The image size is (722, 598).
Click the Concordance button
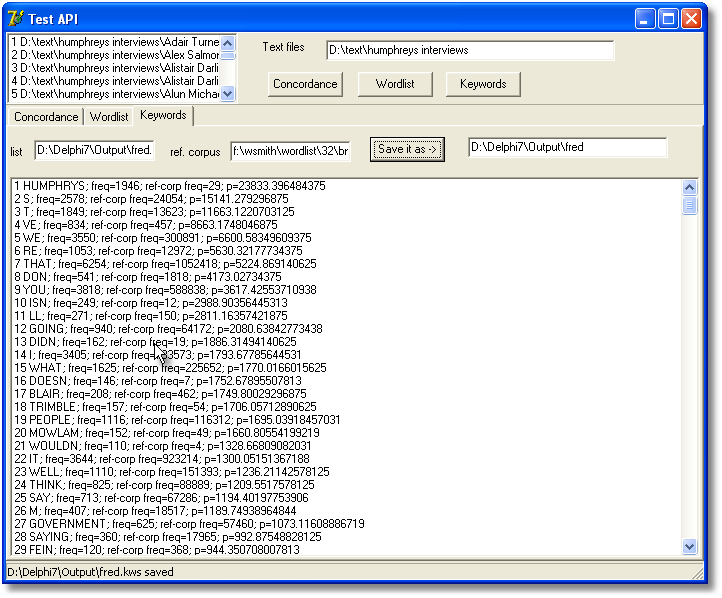pyautogui.click(x=305, y=84)
